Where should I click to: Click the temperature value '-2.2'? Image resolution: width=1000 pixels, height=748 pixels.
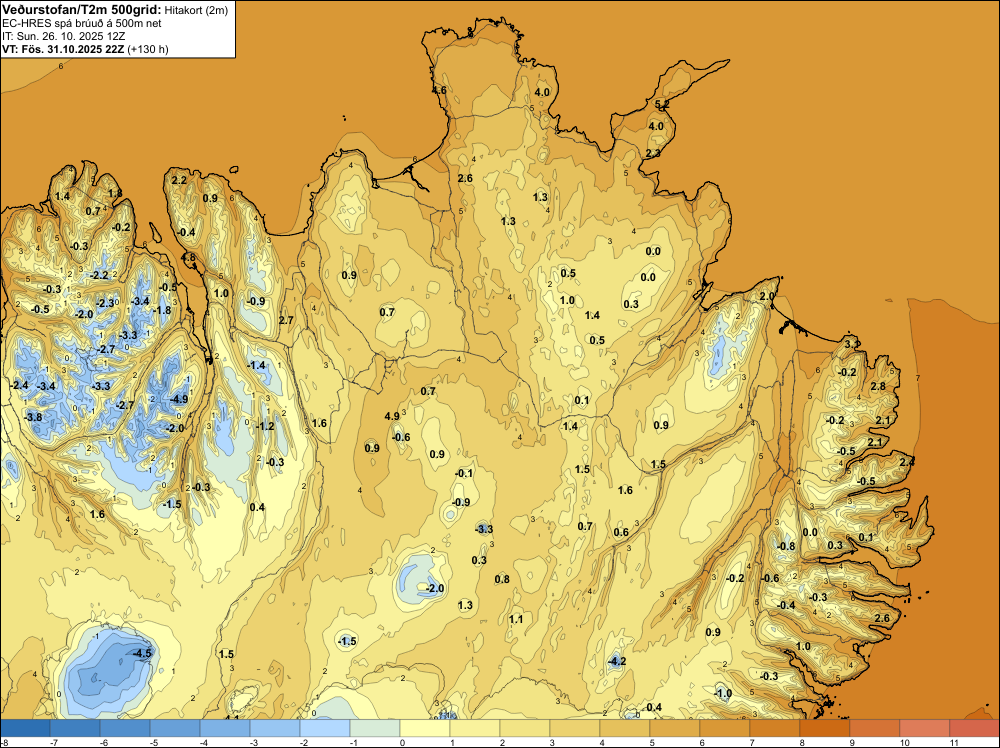100,275
